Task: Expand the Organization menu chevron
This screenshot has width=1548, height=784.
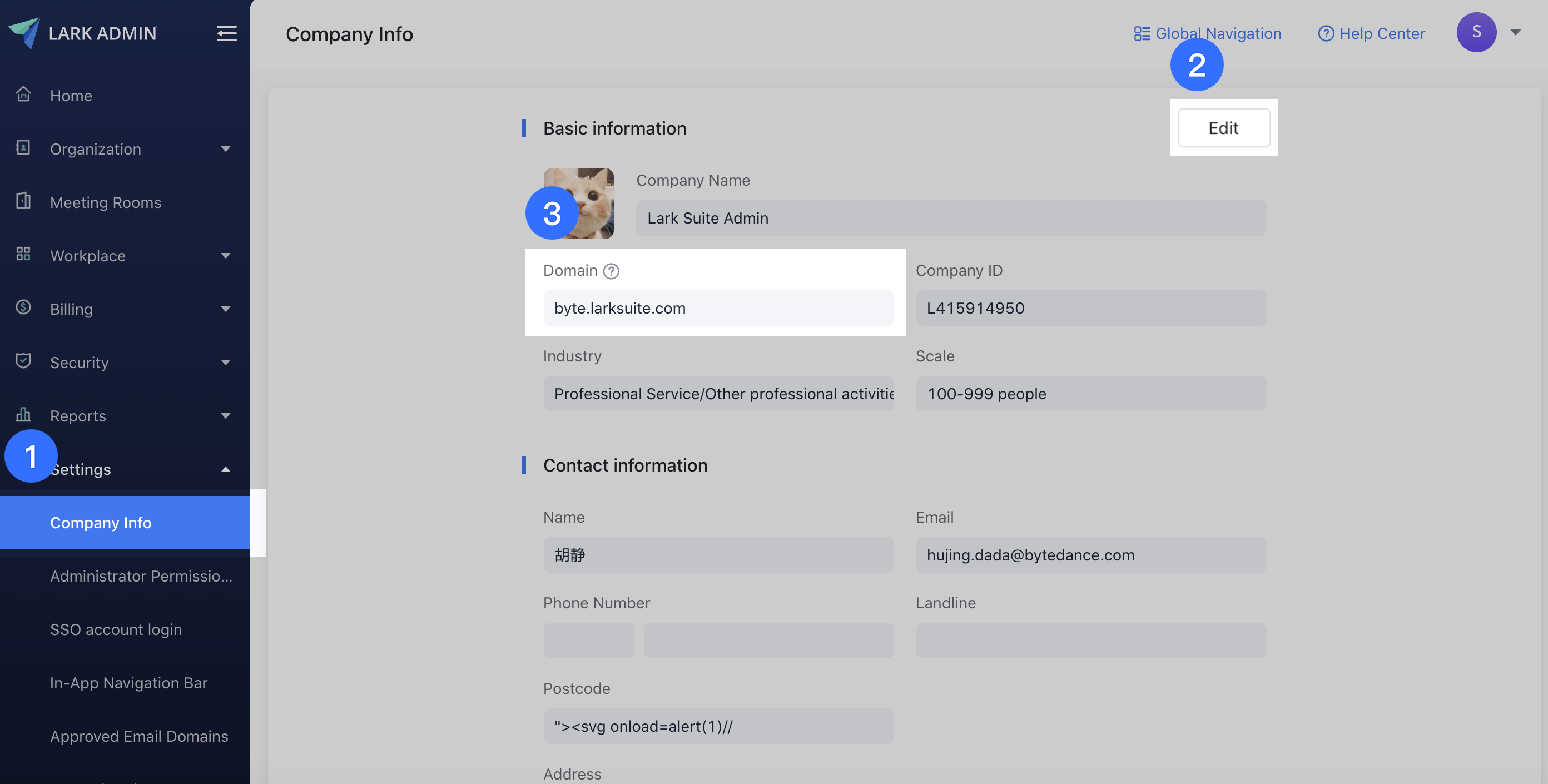Action: point(225,148)
